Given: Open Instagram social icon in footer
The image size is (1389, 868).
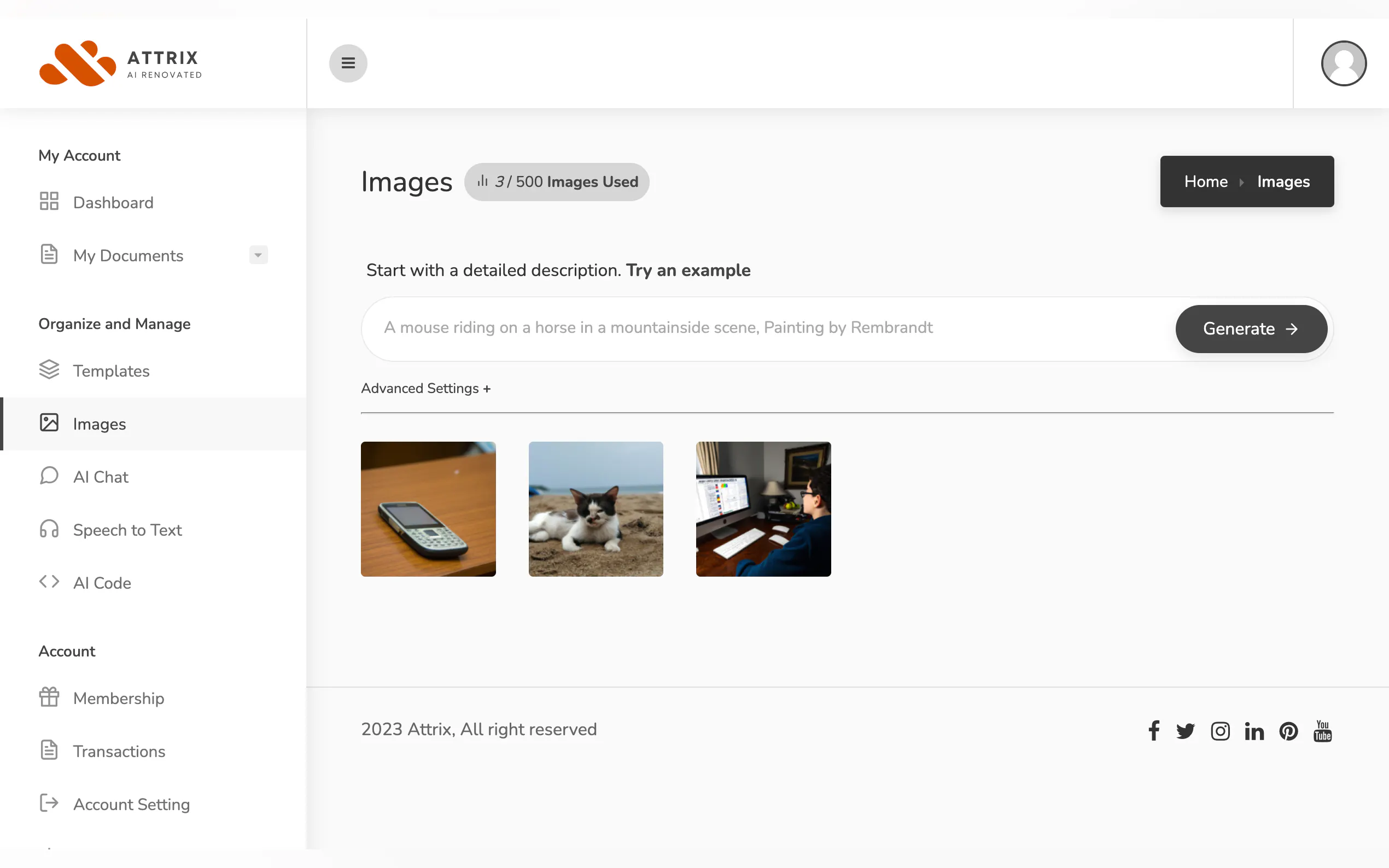Looking at the screenshot, I should 1219,731.
